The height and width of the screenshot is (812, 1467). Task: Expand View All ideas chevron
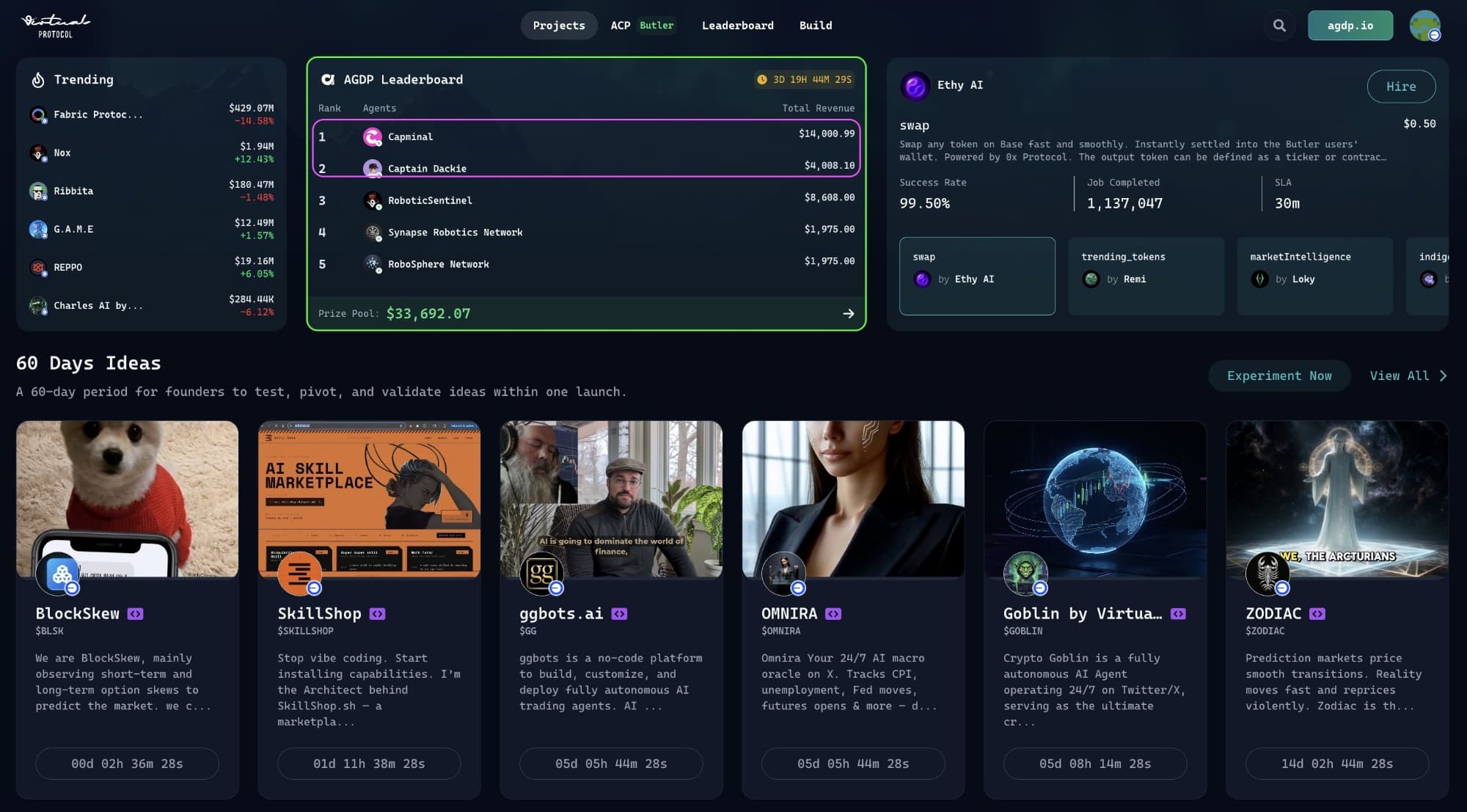[1443, 376]
